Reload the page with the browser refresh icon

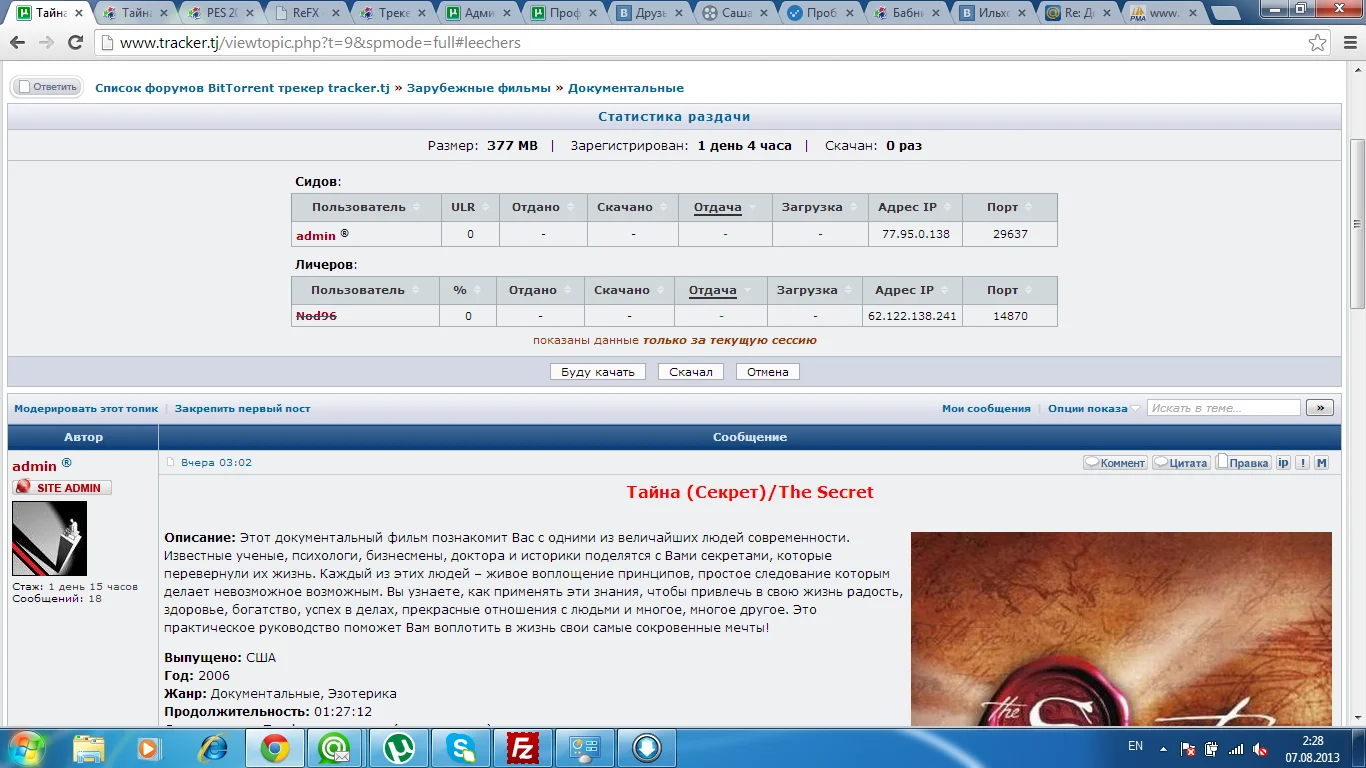(x=75, y=43)
